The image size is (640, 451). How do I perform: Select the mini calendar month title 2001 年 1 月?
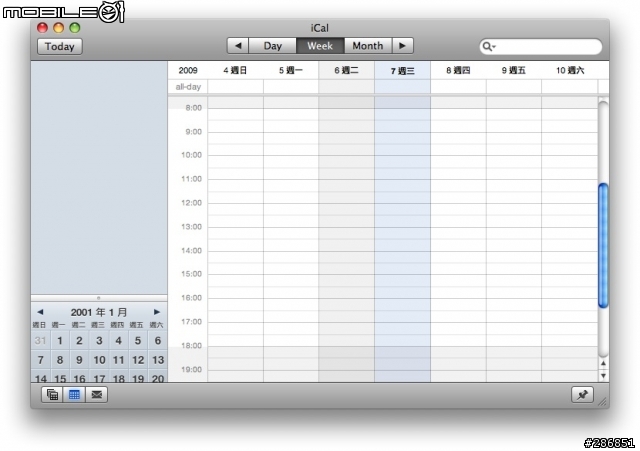(x=99, y=313)
